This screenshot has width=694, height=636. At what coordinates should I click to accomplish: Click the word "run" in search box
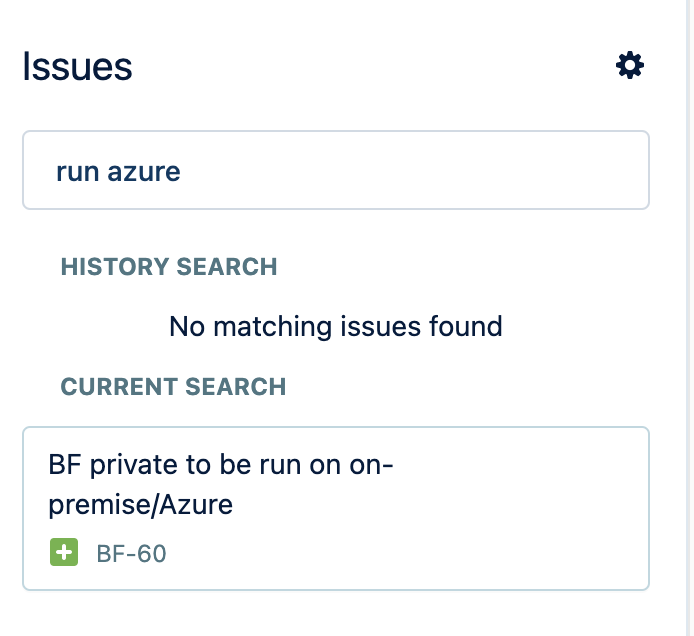pos(77,172)
